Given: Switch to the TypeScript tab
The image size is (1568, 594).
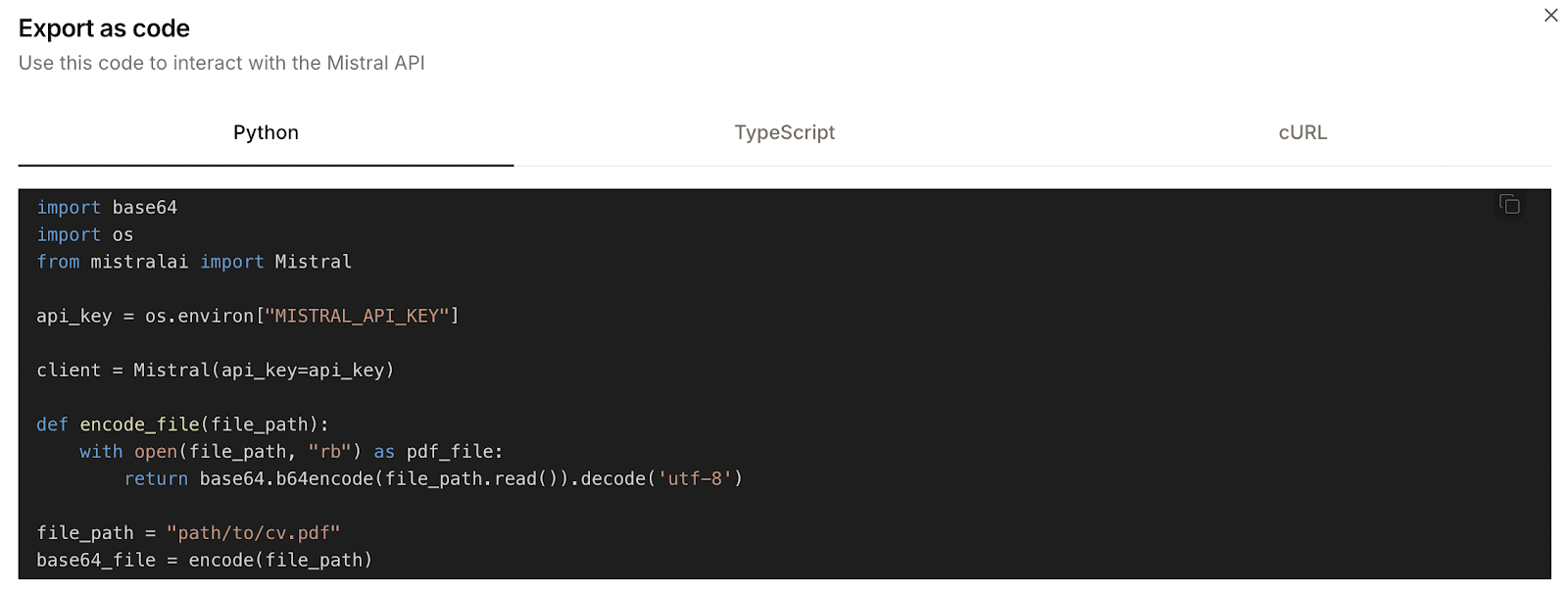Looking at the screenshot, I should (x=783, y=132).
